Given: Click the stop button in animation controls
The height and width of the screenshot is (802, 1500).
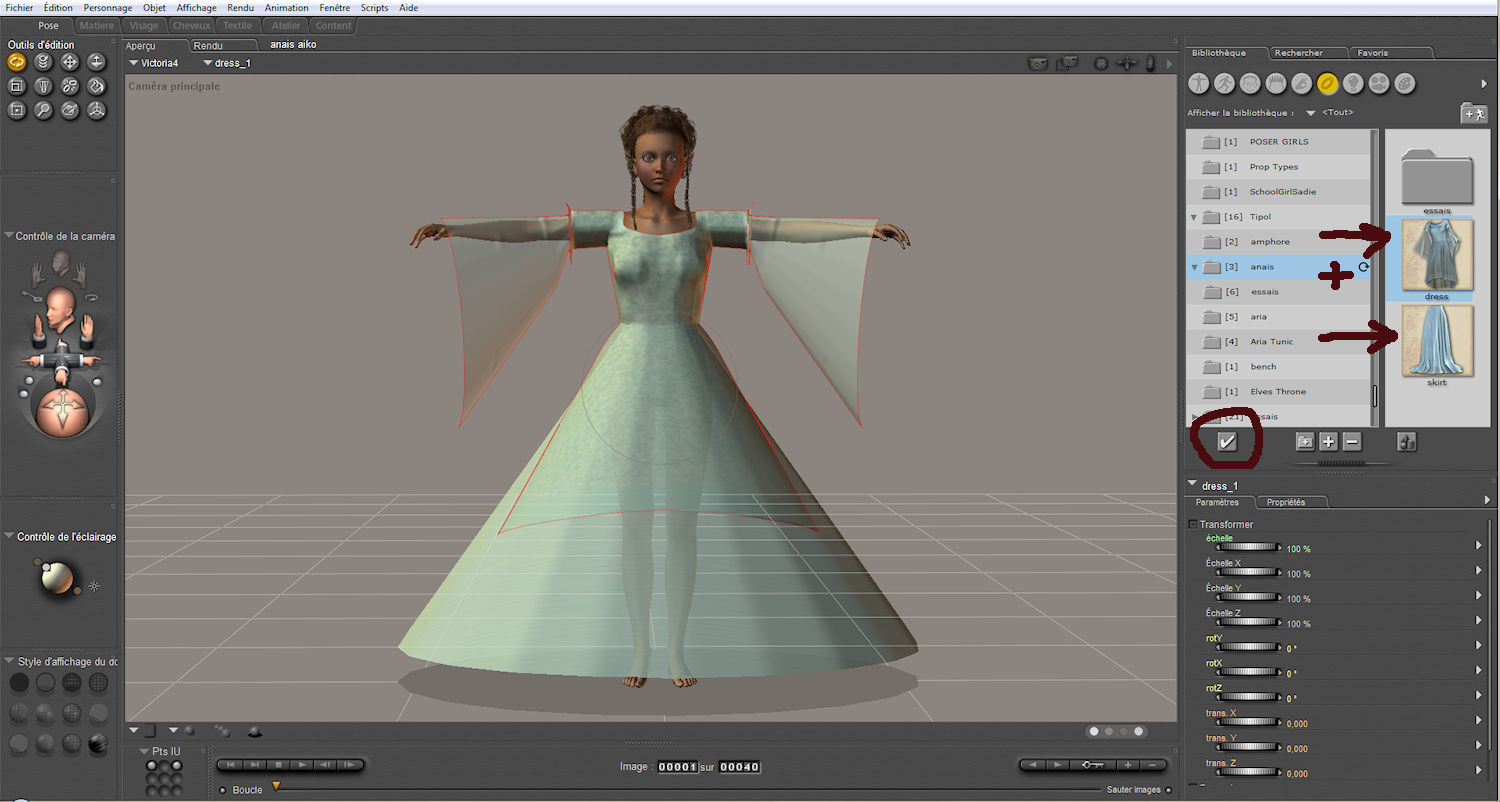Looking at the screenshot, I should (x=279, y=765).
